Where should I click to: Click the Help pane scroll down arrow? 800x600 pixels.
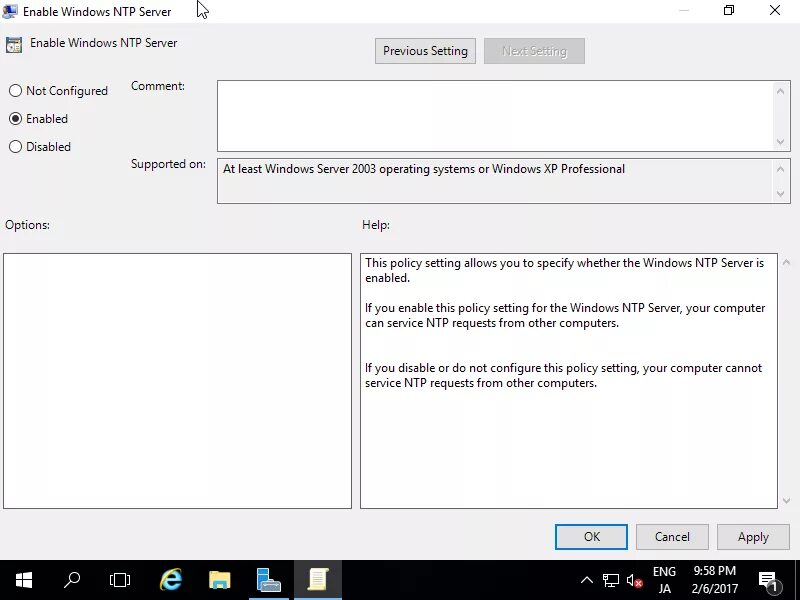[x=786, y=501]
